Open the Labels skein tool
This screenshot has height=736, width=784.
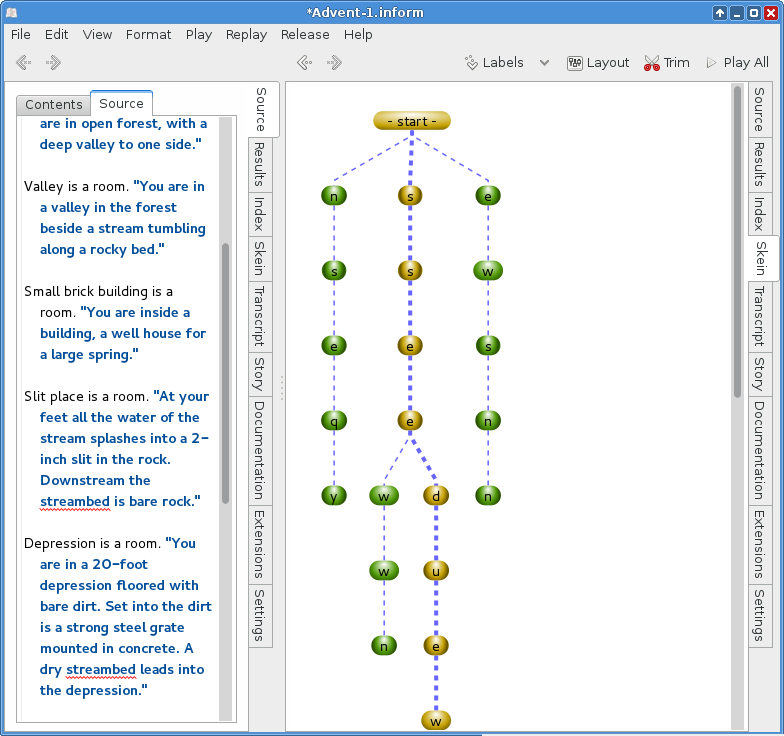tap(494, 62)
